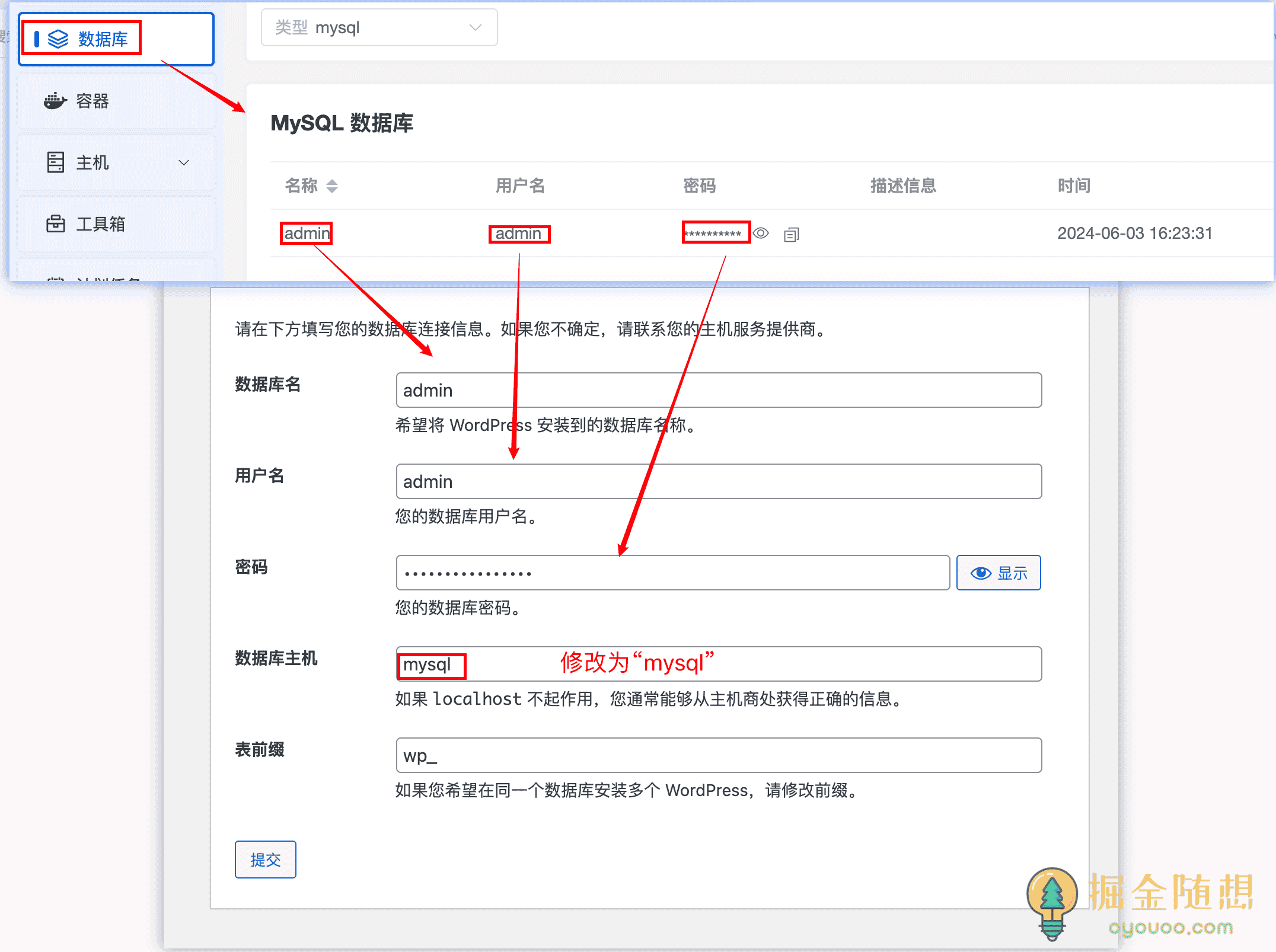Click the server icon beside 主机
This screenshot has width=1276, height=952.
tap(56, 162)
